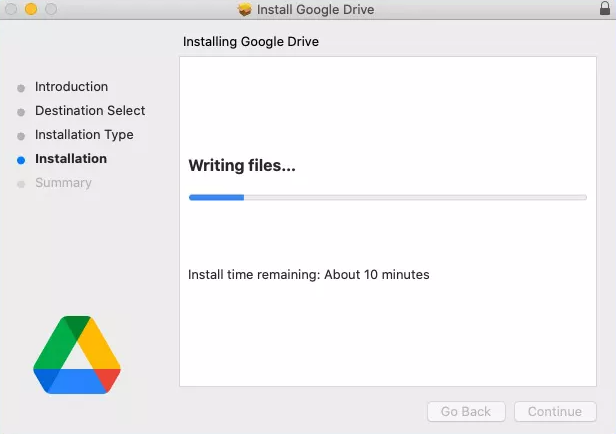Select the Destination Select step
The width and height of the screenshot is (616, 434).
pos(90,110)
